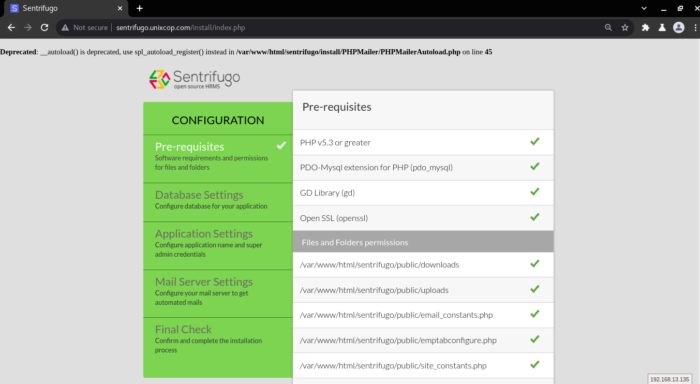This screenshot has height=384, width=700.
Task: Click the checkmark for PDO-Mysql extension
Action: (x=535, y=167)
